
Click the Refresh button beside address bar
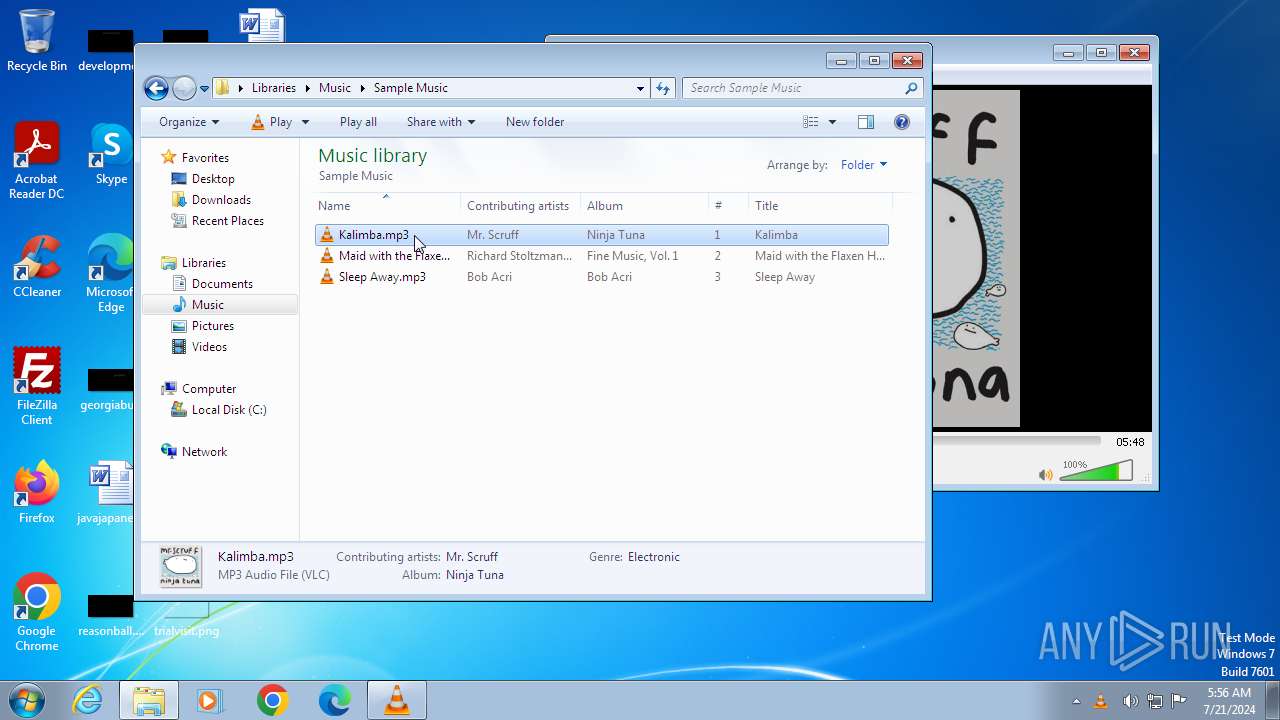[x=662, y=88]
